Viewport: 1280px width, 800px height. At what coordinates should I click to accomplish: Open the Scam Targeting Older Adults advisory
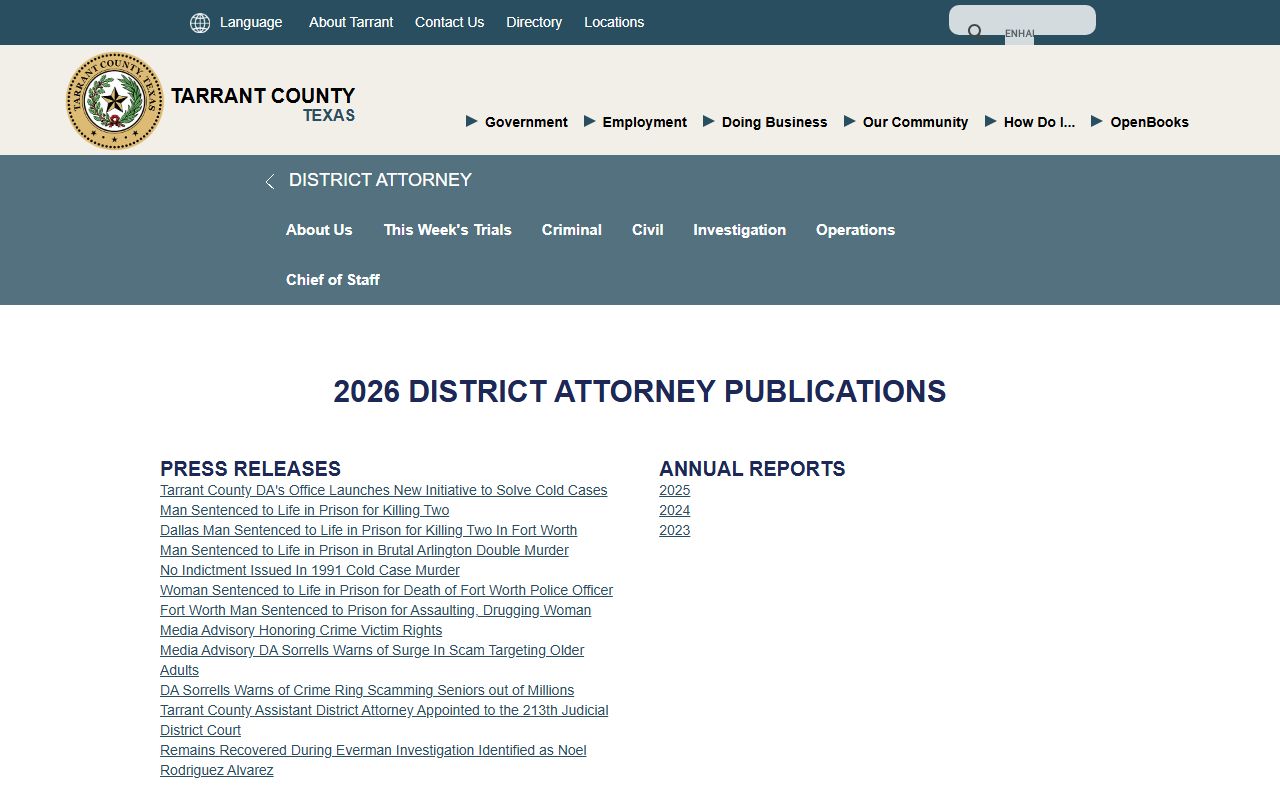pyautogui.click(x=372, y=660)
